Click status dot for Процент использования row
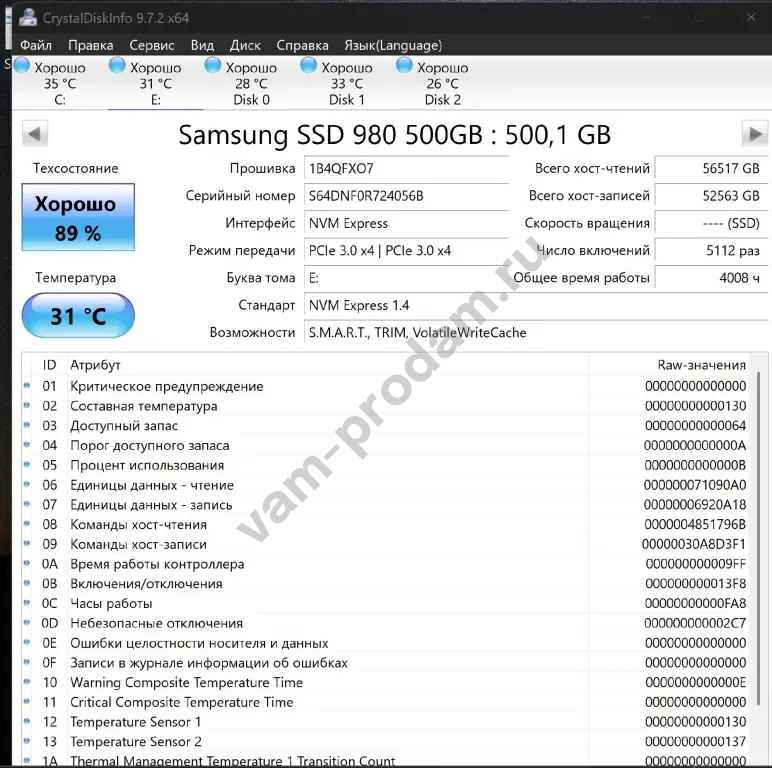The height and width of the screenshot is (768, 772). [x=27, y=464]
